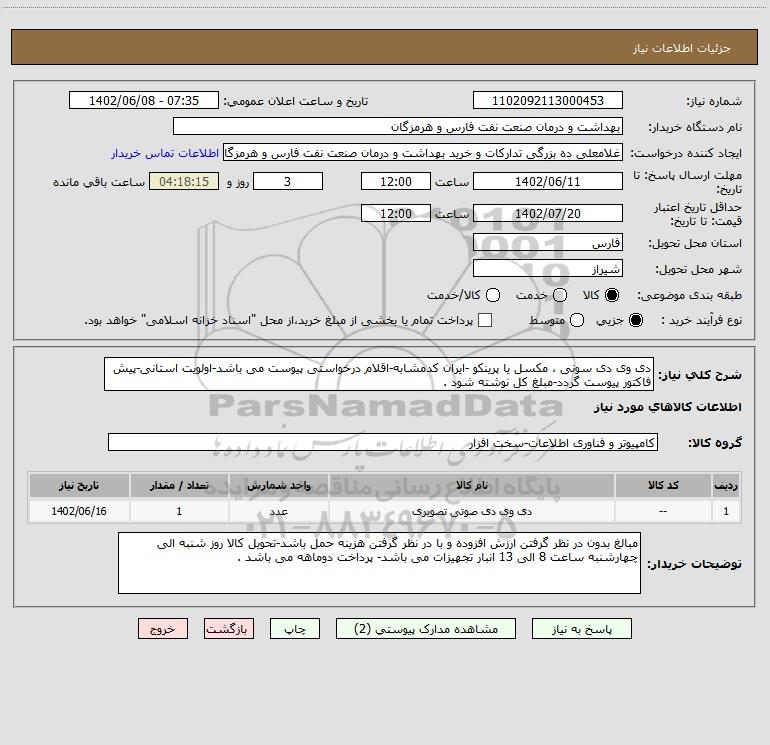Click the کد کالا column header
Image resolution: width=770 pixels, height=745 pixels.
(x=663, y=485)
